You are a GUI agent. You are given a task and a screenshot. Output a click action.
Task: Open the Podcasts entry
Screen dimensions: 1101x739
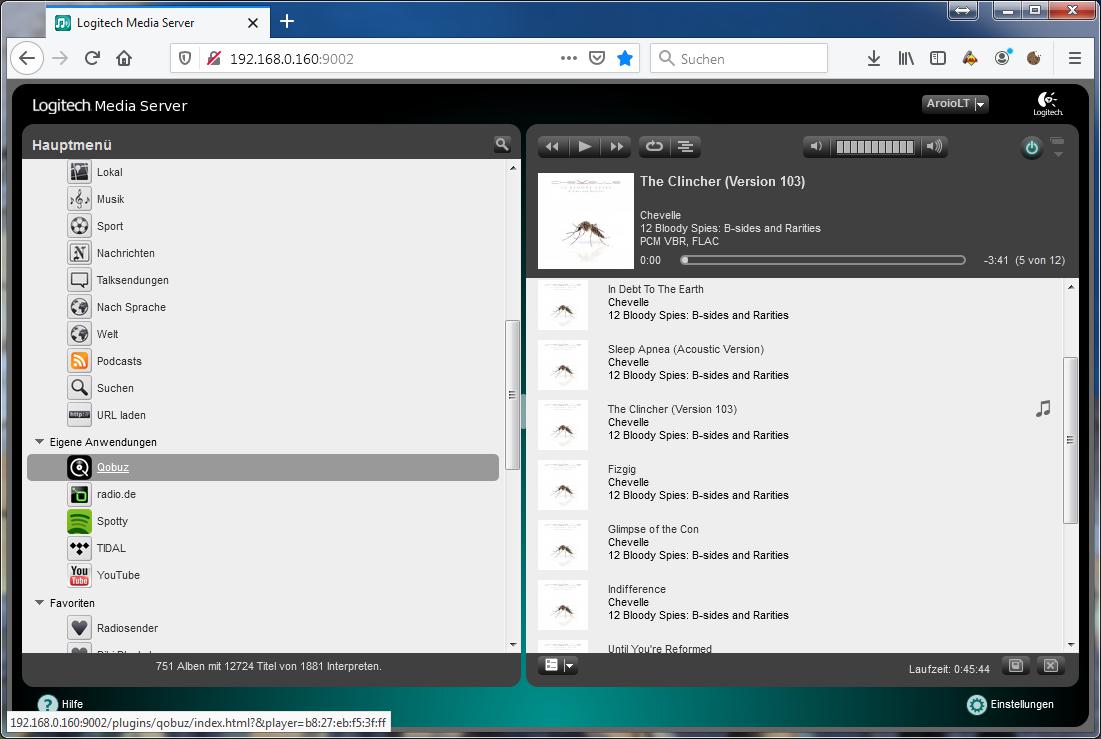click(x=119, y=361)
